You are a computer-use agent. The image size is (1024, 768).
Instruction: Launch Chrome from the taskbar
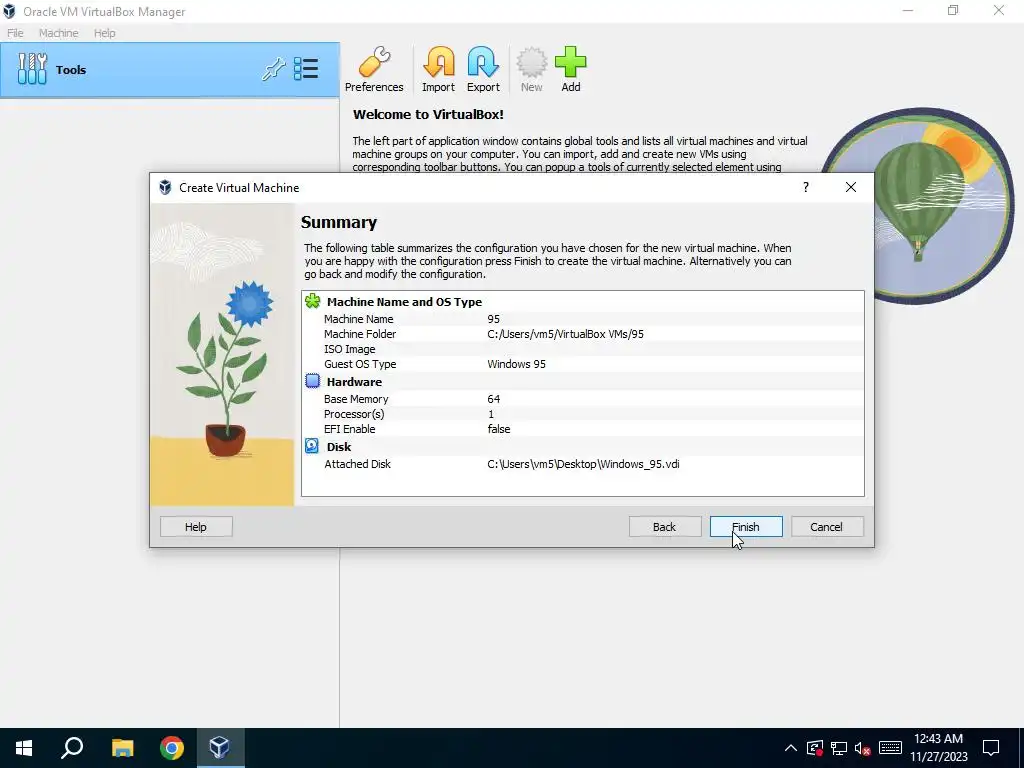172,748
